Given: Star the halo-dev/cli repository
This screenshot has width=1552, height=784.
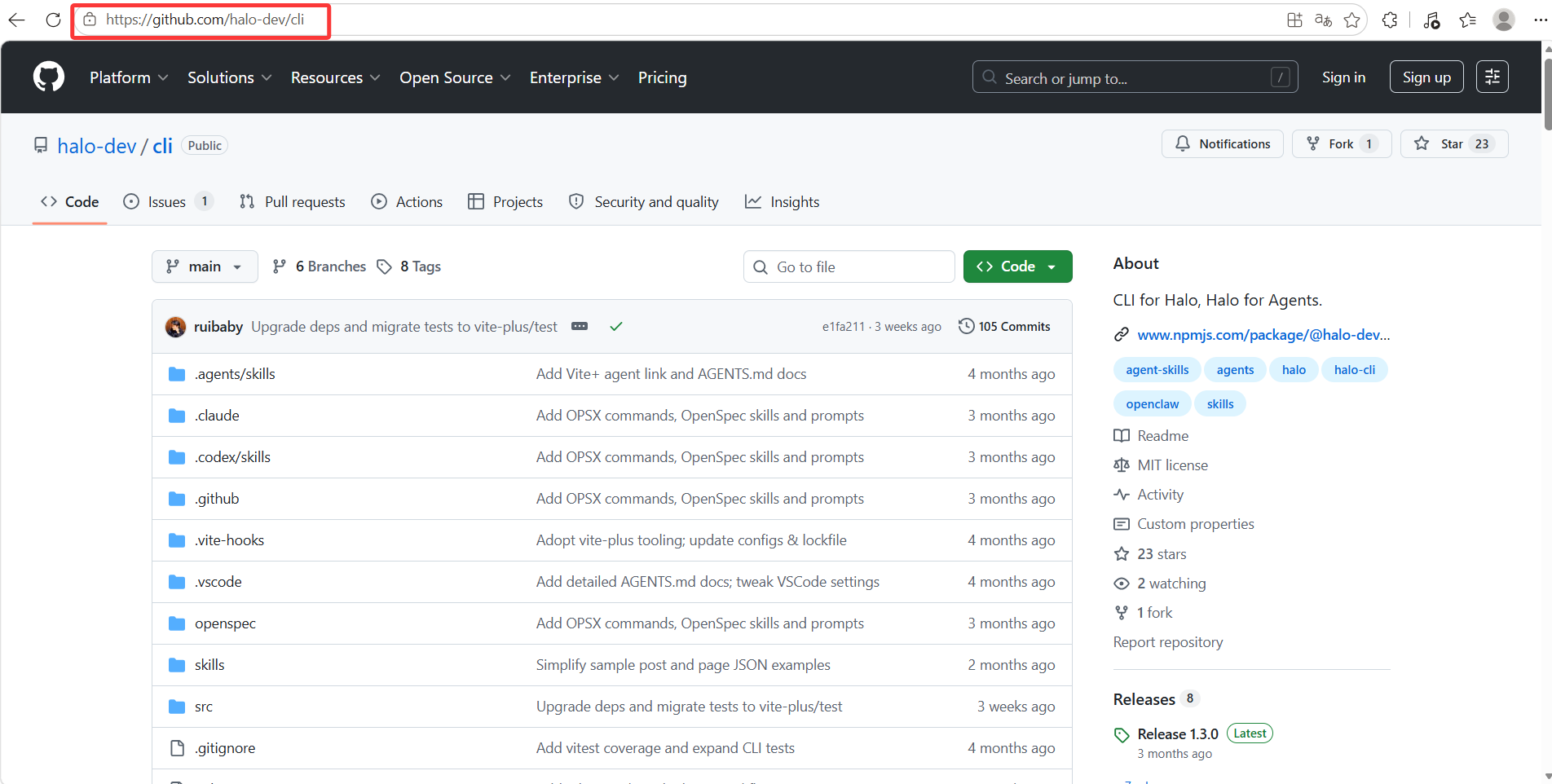Looking at the screenshot, I should [1453, 143].
